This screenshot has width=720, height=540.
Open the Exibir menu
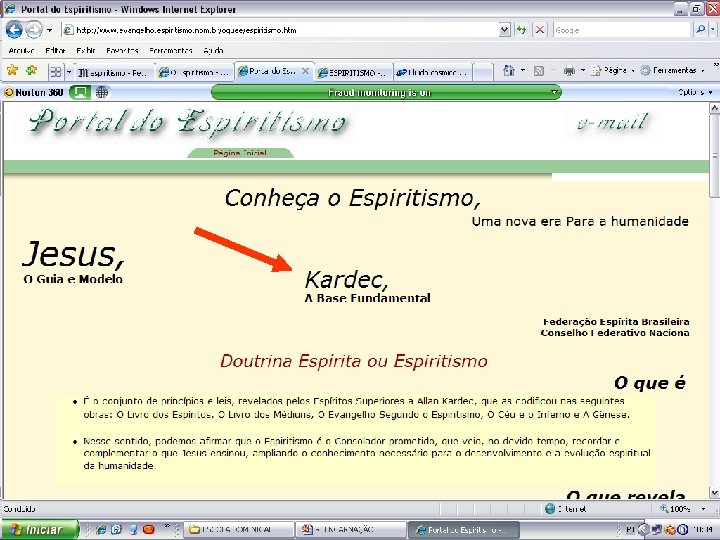coord(86,51)
